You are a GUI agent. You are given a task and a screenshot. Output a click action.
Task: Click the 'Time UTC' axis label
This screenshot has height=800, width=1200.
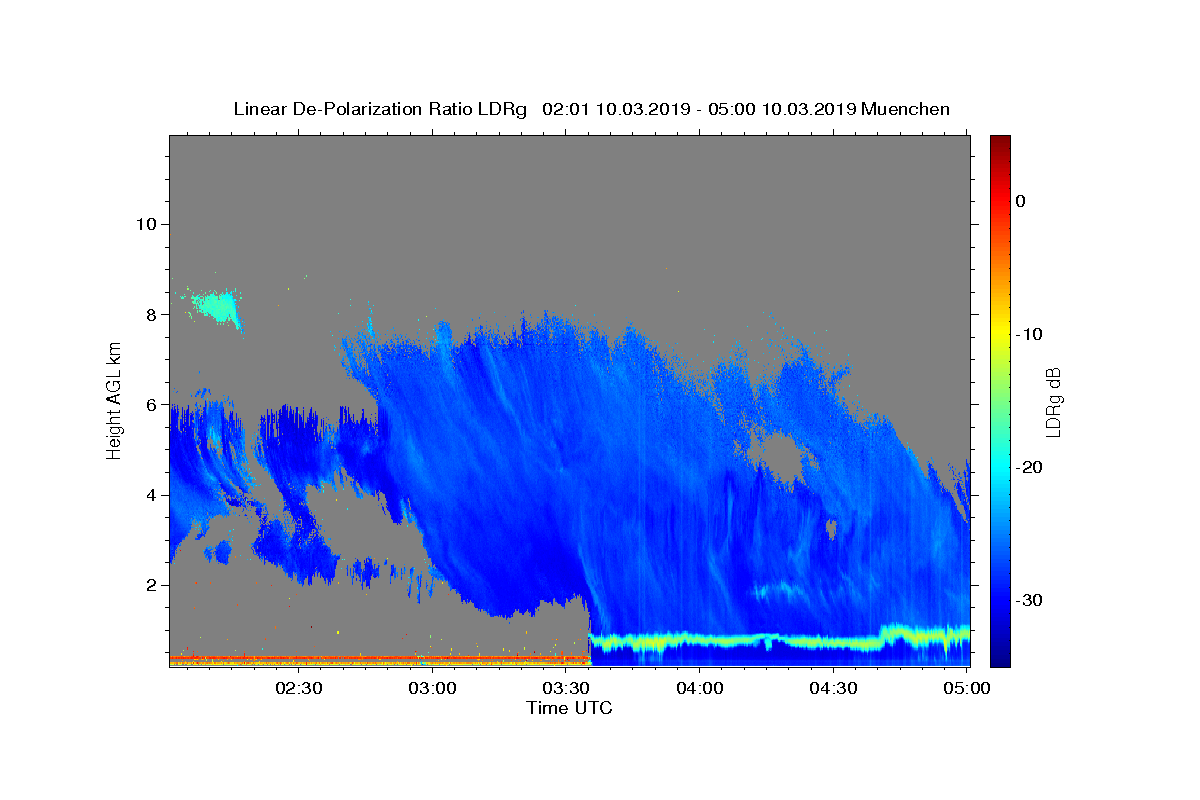tap(569, 708)
